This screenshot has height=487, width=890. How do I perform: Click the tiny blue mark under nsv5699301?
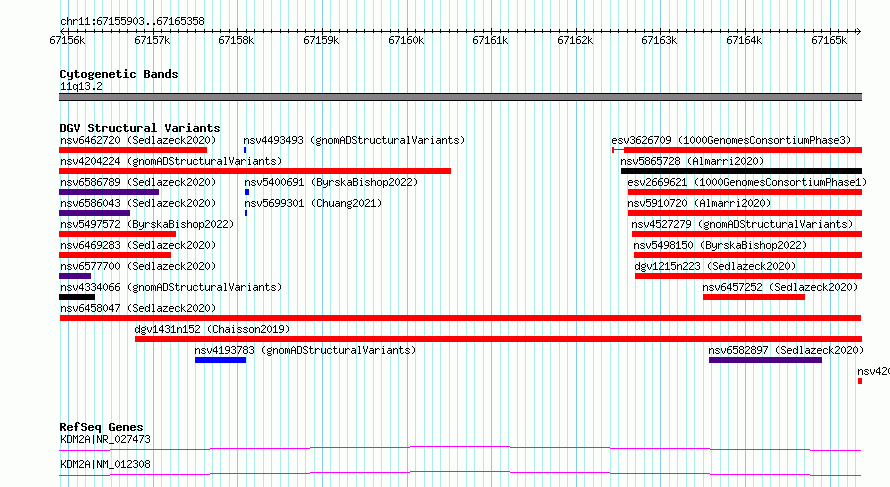(x=246, y=213)
